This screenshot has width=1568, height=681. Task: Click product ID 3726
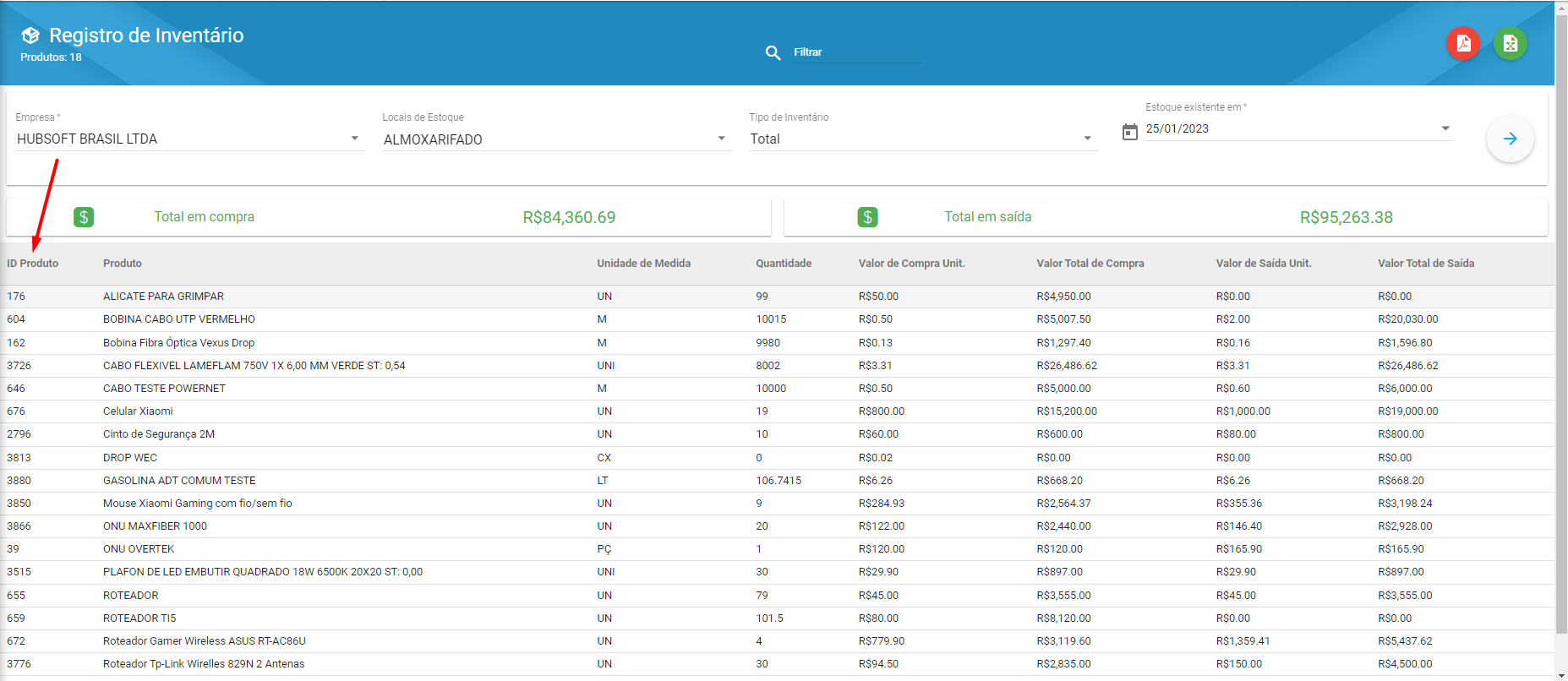(x=19, y=366)
